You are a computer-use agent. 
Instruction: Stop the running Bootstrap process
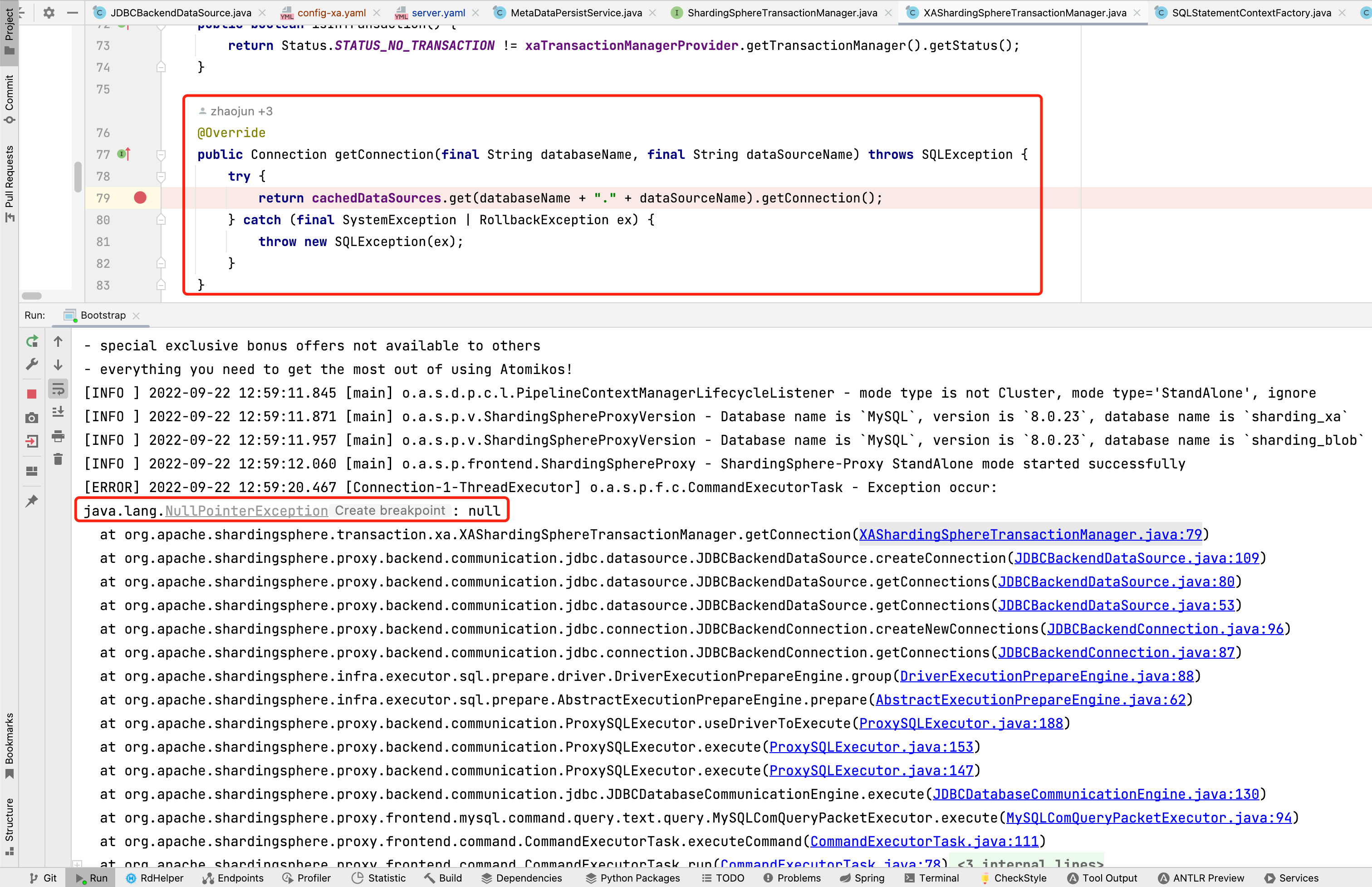pos(32,394)
